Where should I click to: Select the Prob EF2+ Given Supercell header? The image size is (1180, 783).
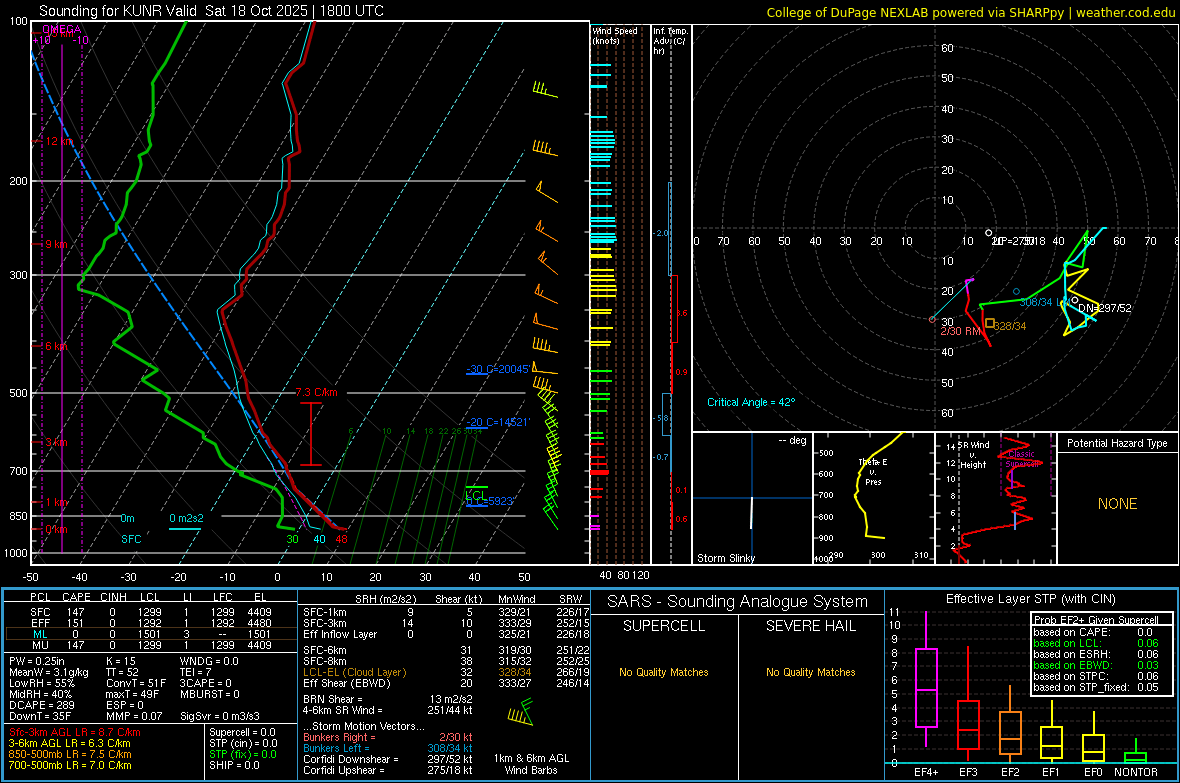1096,620
